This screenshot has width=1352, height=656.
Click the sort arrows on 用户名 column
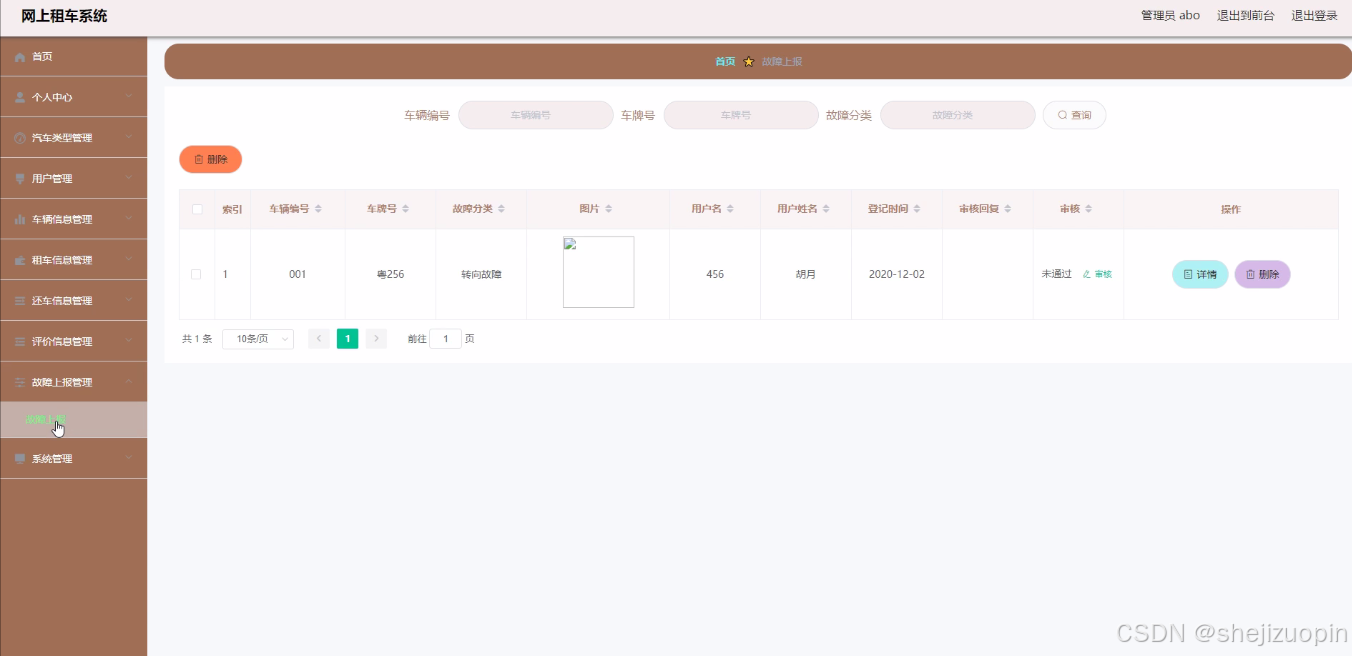(x=730, y=209)
